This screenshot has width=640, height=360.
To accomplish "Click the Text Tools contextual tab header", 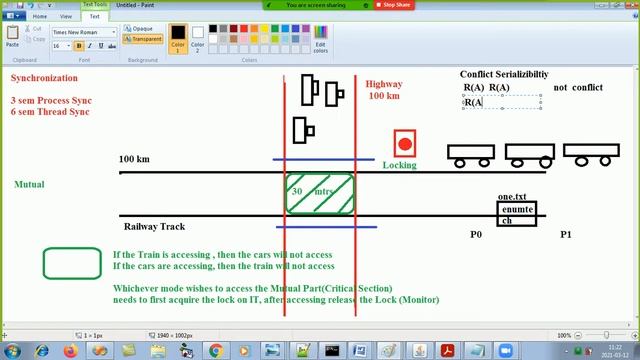I will 95,5.
